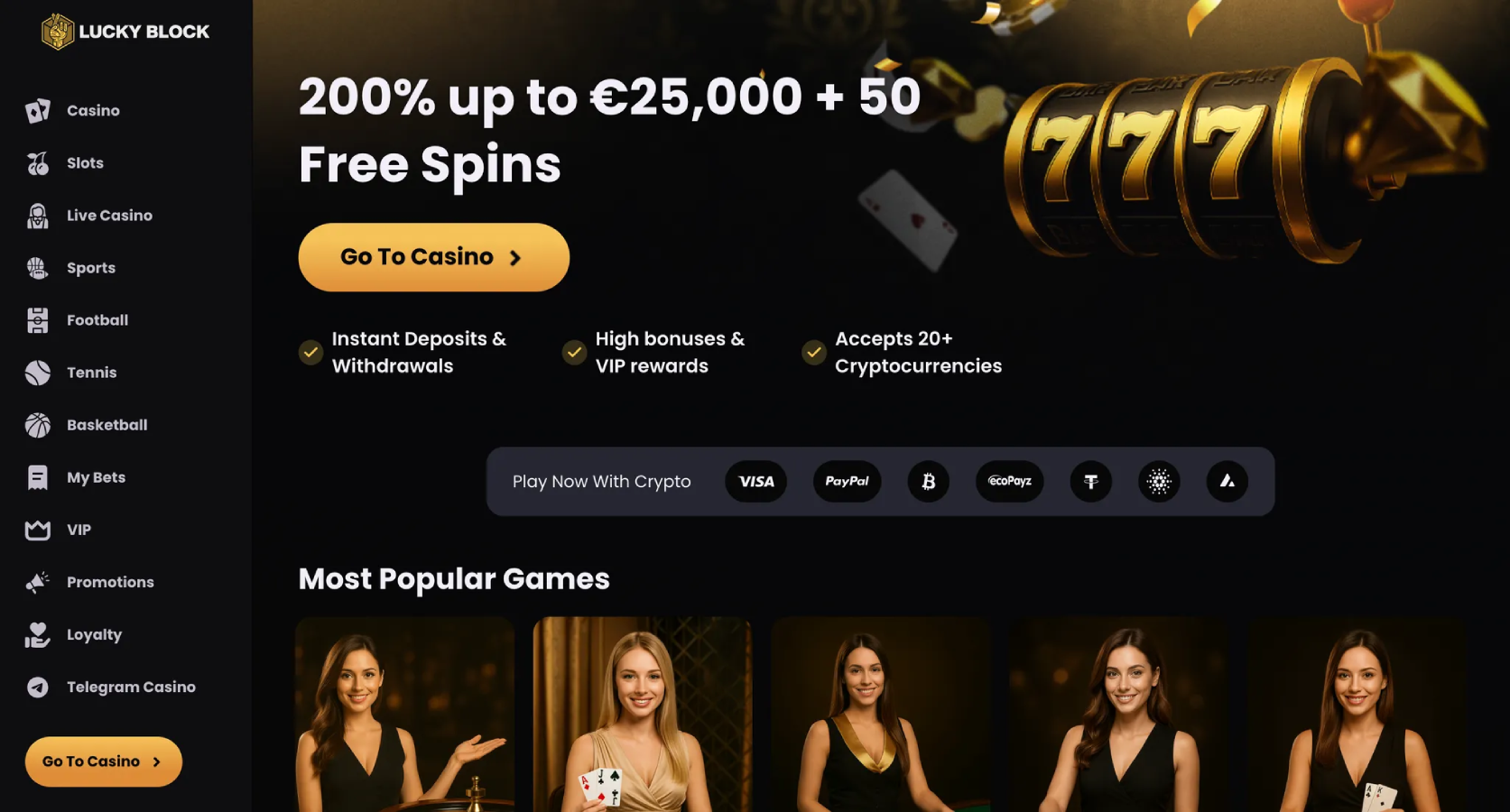Click the large Go To Casino button

point(434,257)
